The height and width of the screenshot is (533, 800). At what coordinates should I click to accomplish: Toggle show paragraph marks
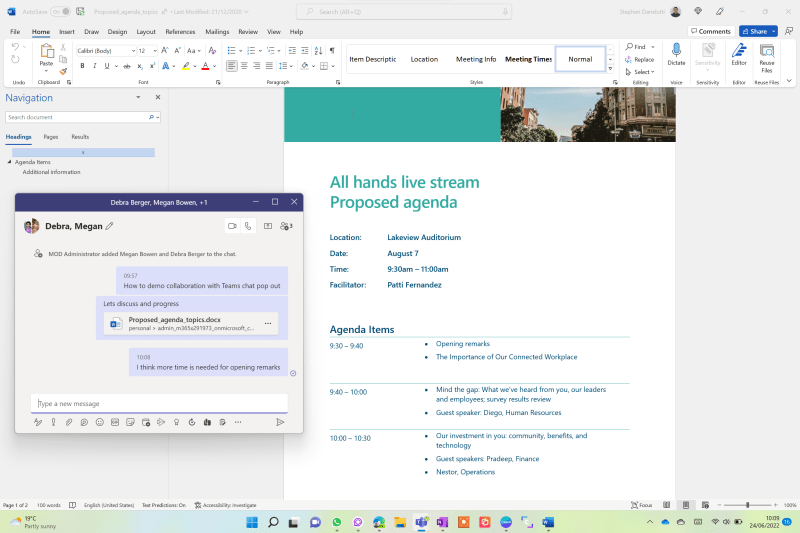click(x=332, y=49)
